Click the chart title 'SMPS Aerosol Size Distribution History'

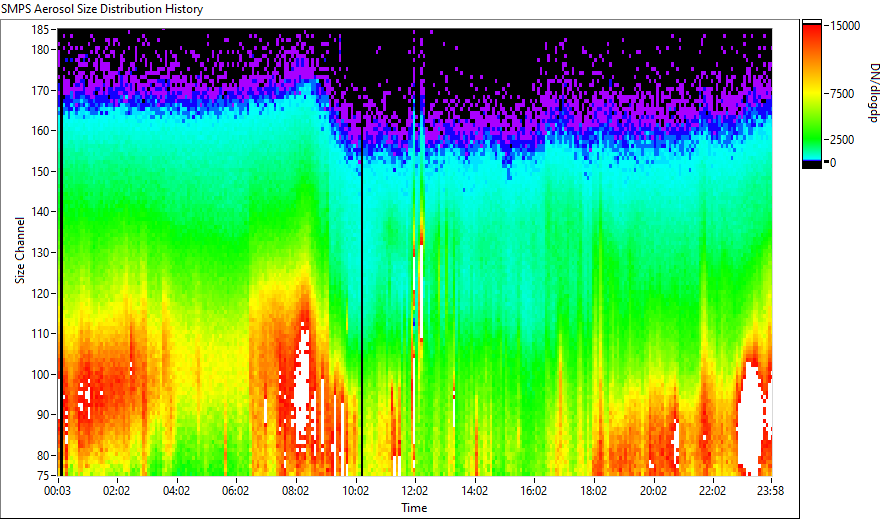click(102, 9)
